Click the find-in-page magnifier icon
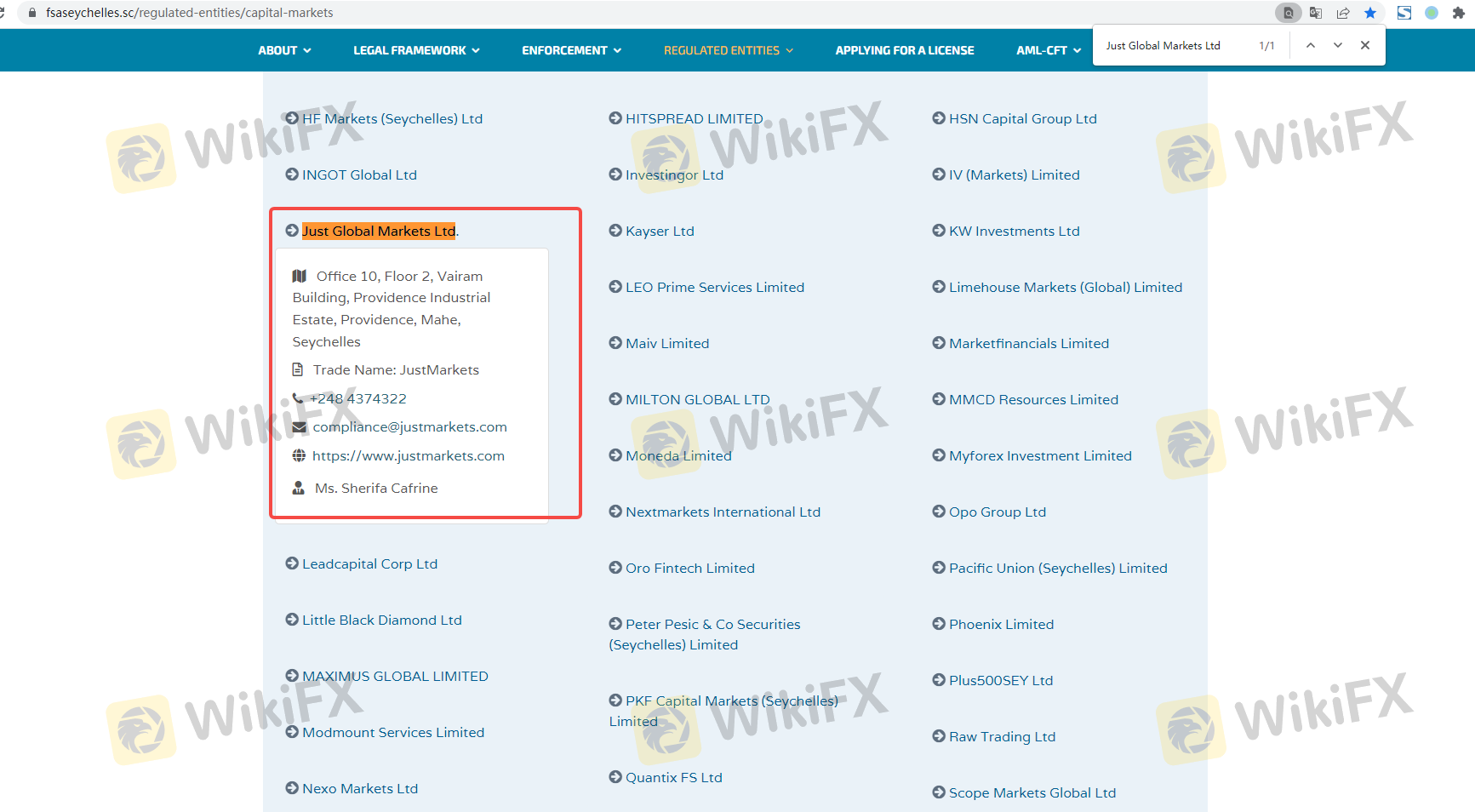 [1289, 13]
